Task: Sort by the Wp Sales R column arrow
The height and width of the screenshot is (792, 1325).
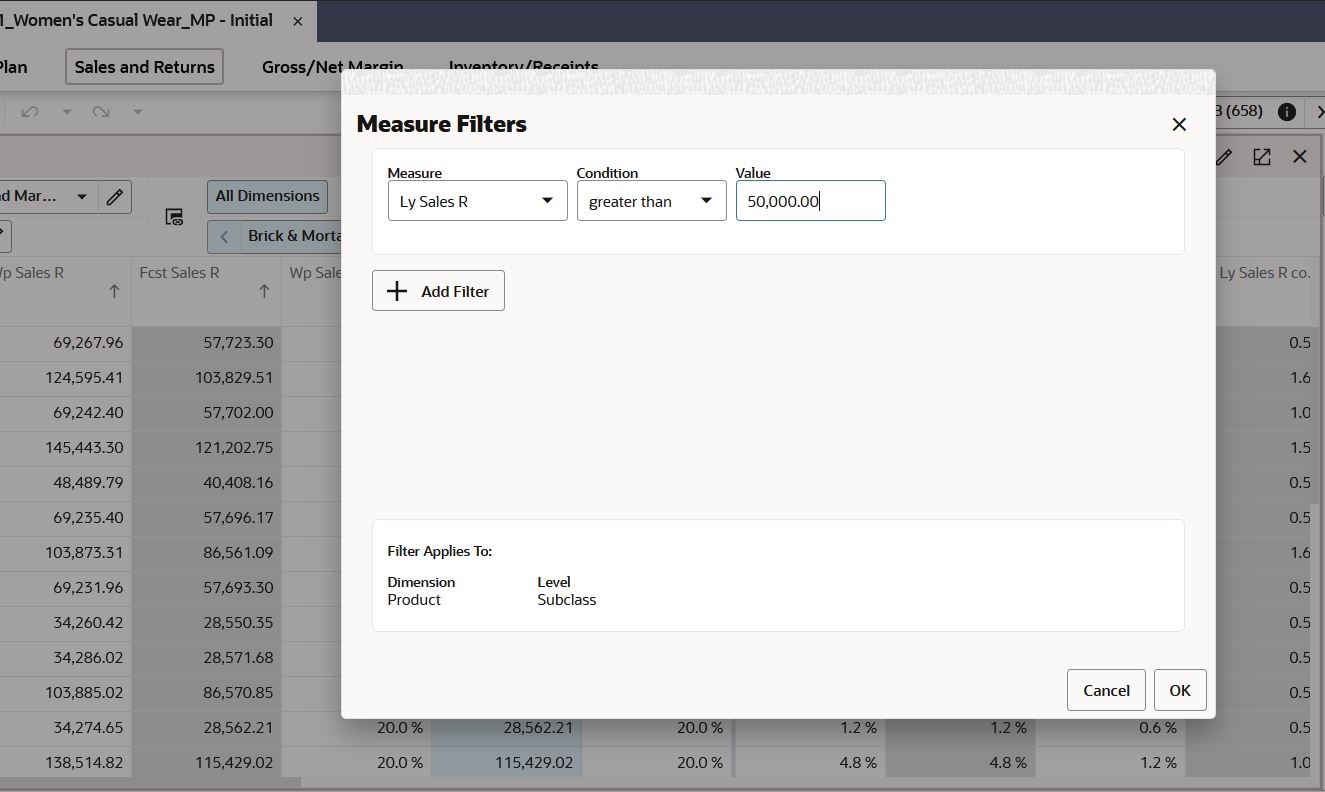Action: tap(114, 291)
